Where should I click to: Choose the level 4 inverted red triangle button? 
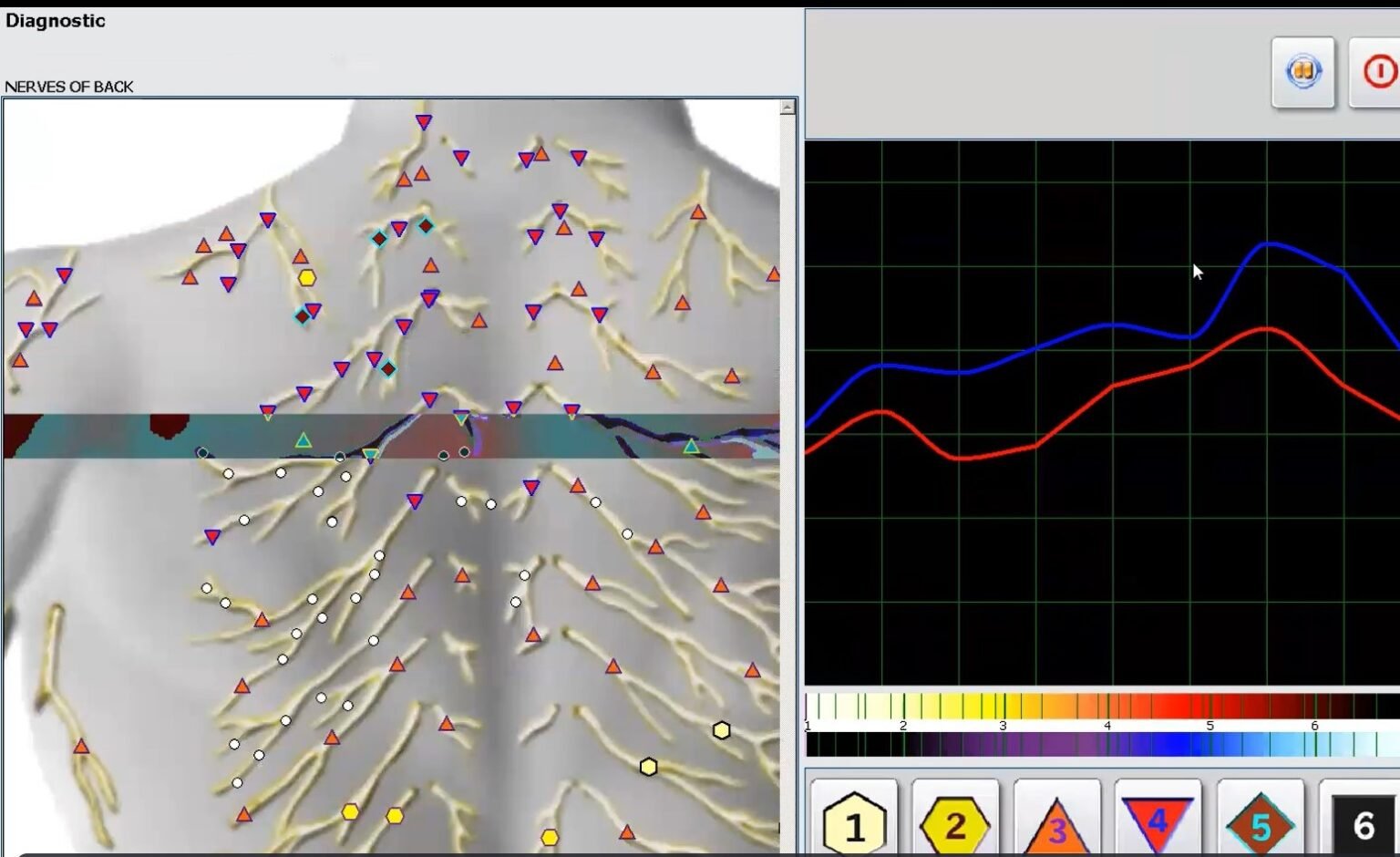1158,821
